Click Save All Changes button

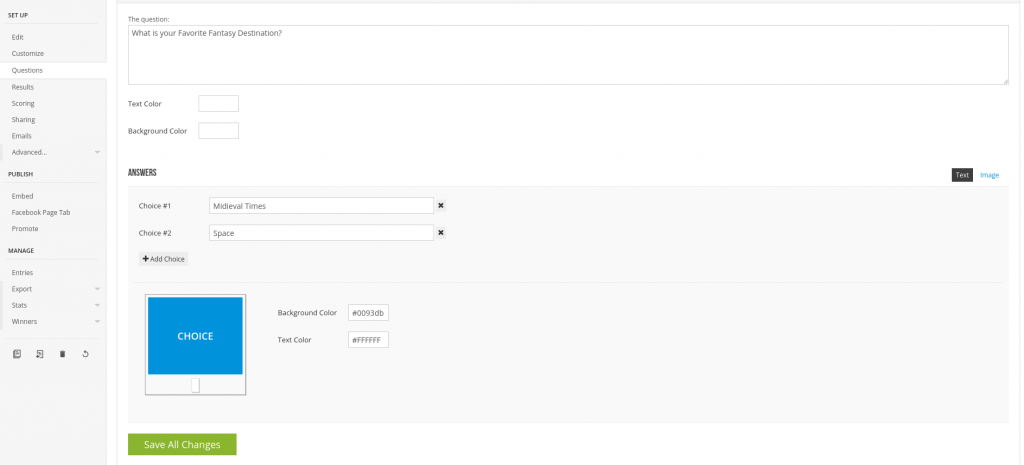point(182,444)
